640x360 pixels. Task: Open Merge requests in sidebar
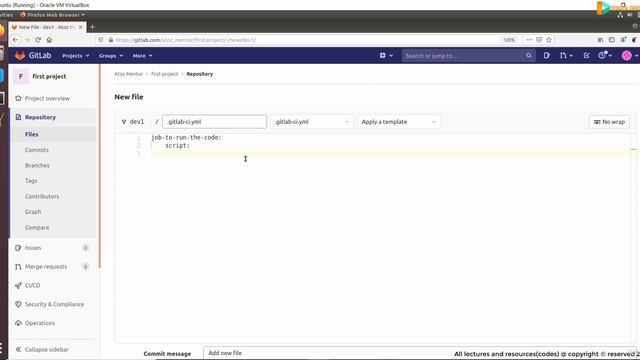tap(46, 267)
